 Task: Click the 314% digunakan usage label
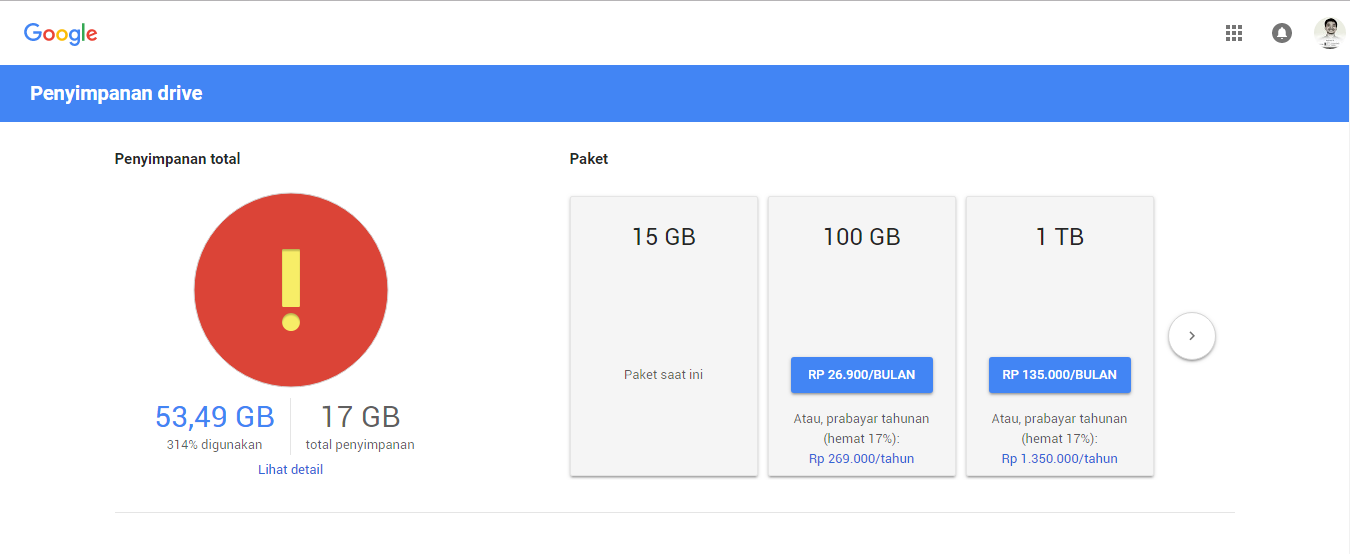[214, 445]
